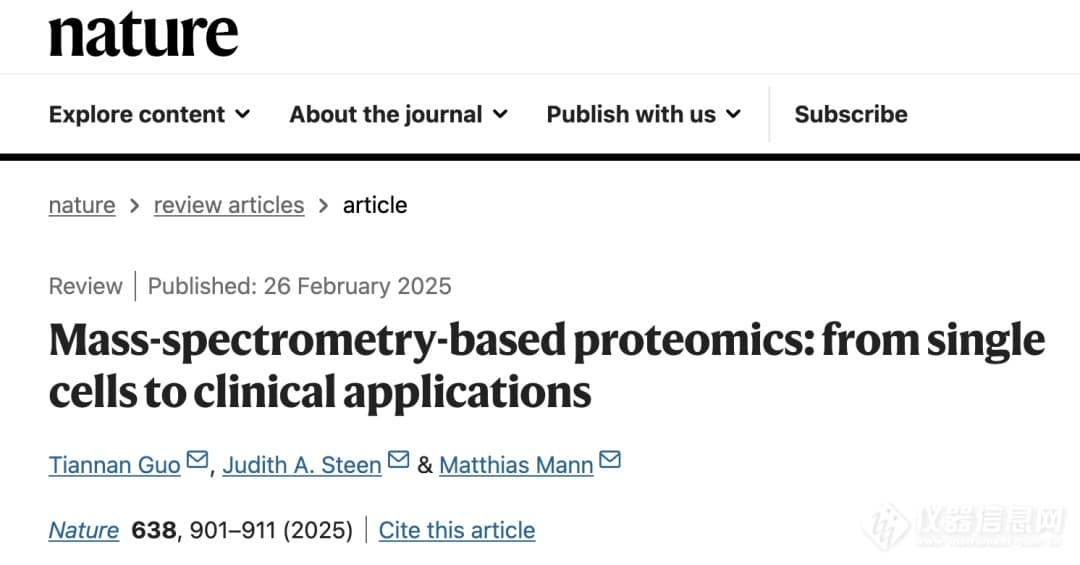Expand the Publish with us chevron

pyautogui.click(x=734, y=114)
